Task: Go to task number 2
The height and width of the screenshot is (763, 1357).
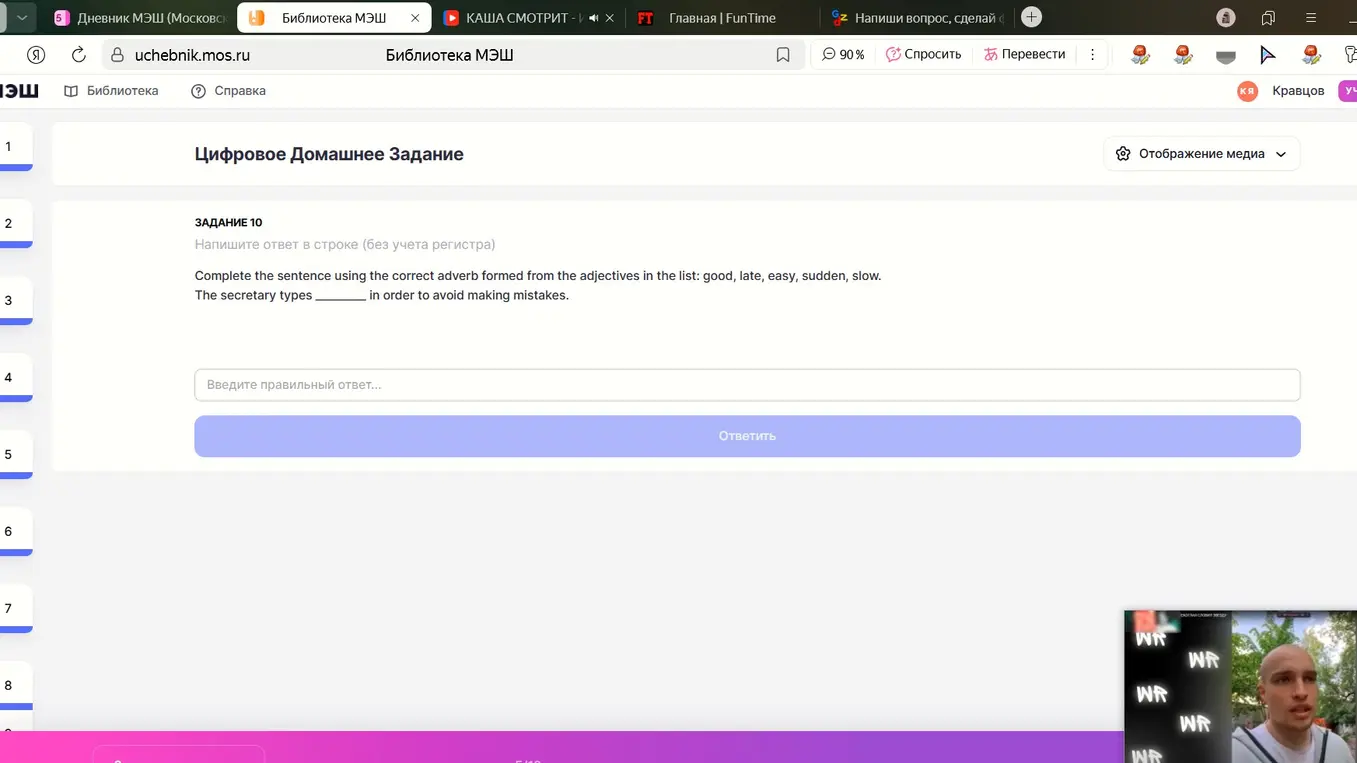Action: point(14,224)
